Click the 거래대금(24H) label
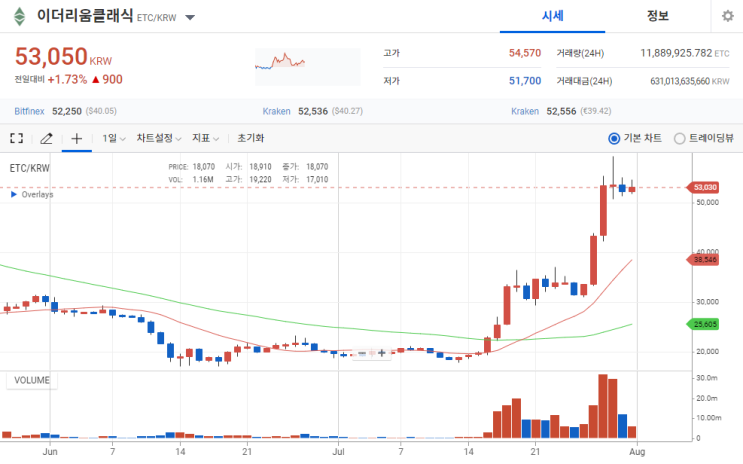 [x=584, y=81]
